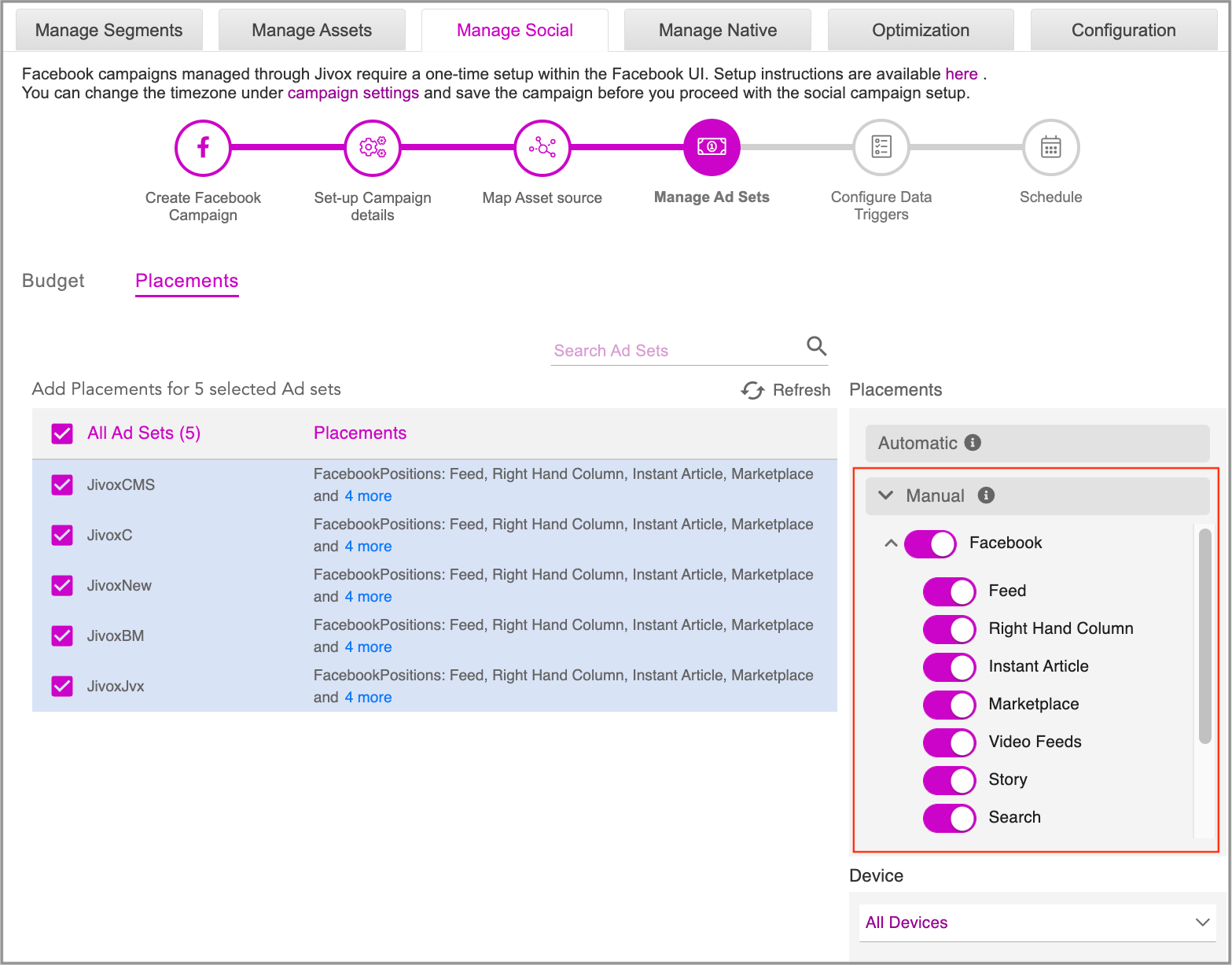Disable the Instant Article toggle
Viewport: 1232px width, 965px height.
[x=949, y=666]
